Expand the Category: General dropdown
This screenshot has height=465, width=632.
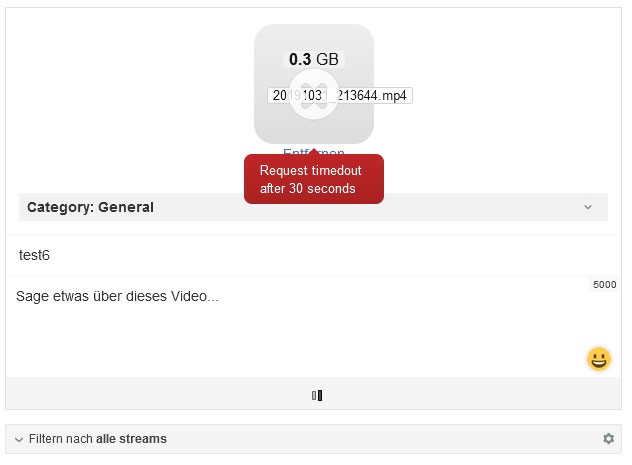coord(587,207)
